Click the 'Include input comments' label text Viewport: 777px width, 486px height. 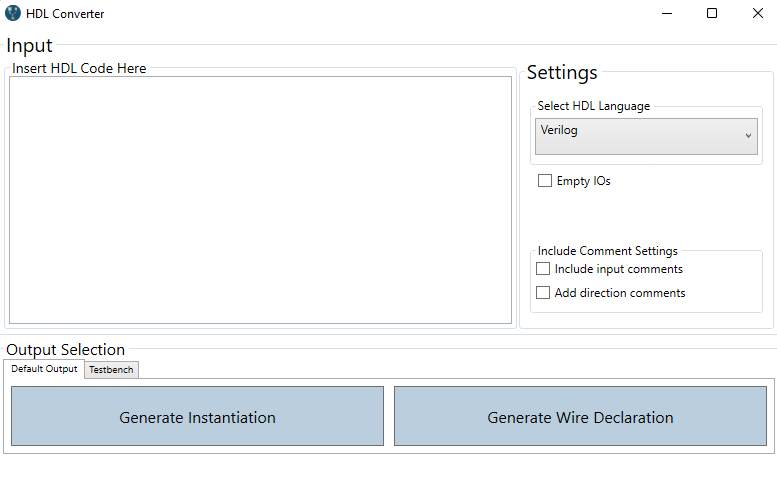coord(618,269)
